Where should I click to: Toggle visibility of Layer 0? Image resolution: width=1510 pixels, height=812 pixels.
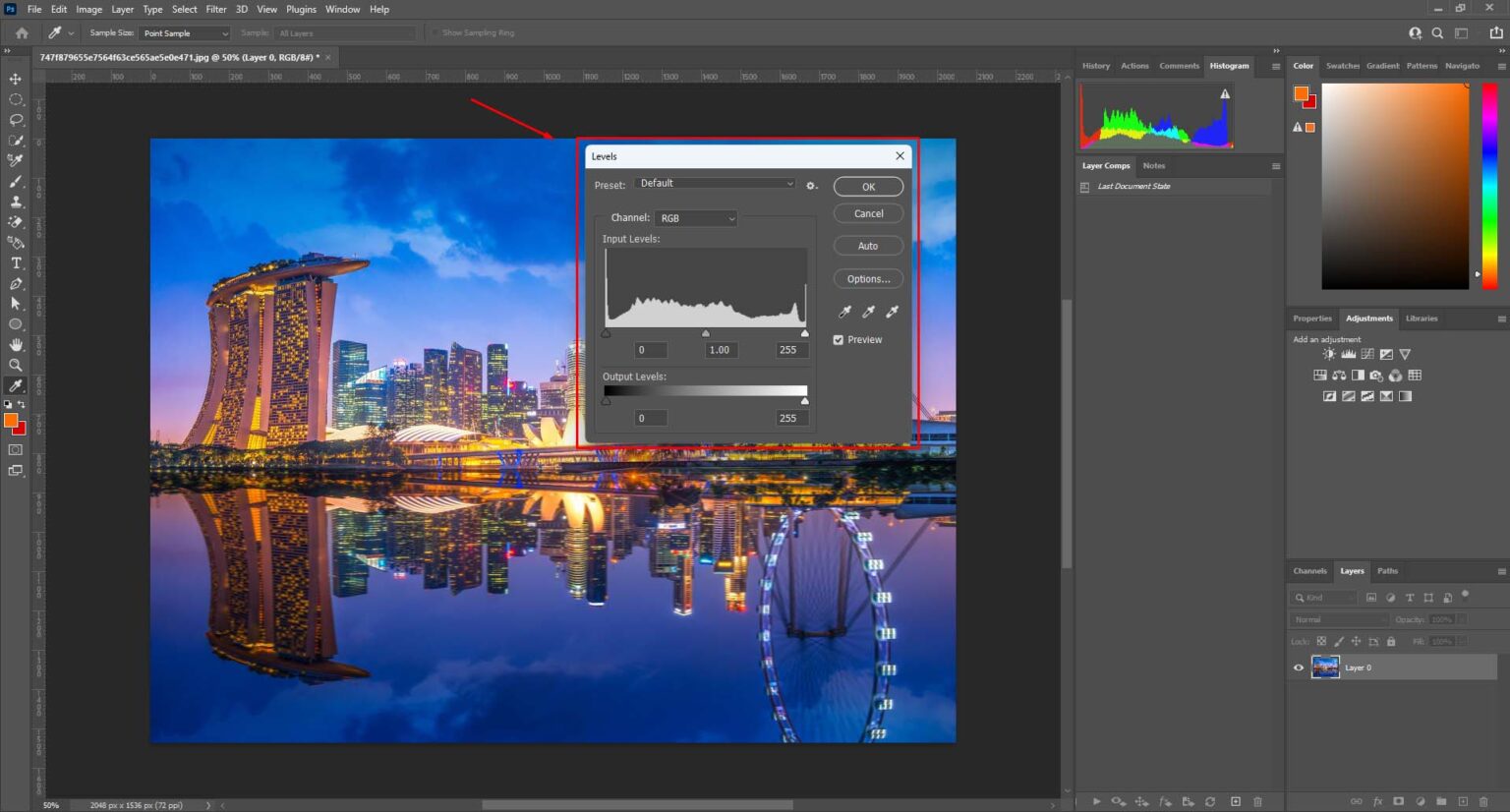(1298, 667)
